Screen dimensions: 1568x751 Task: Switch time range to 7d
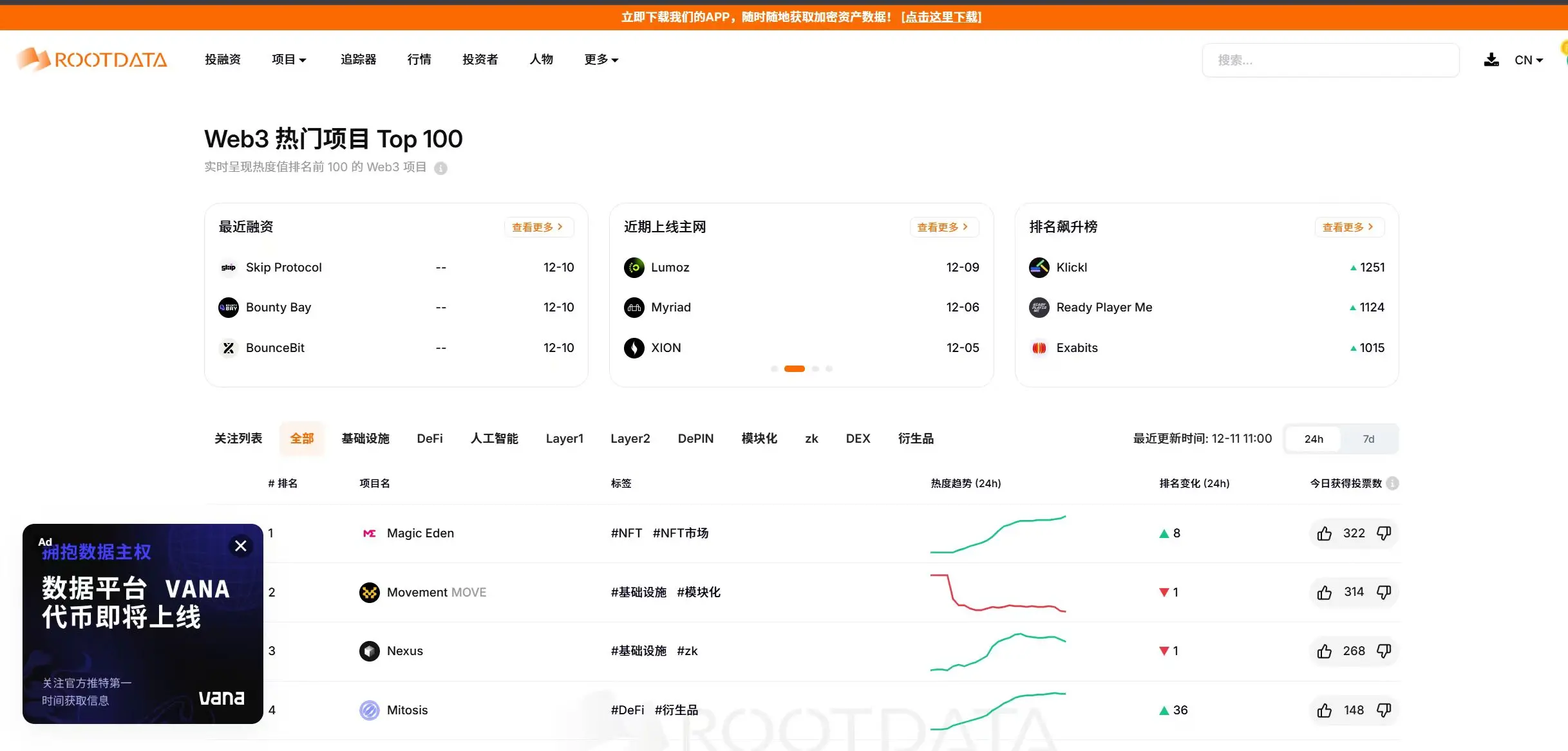click(1368, 439)
